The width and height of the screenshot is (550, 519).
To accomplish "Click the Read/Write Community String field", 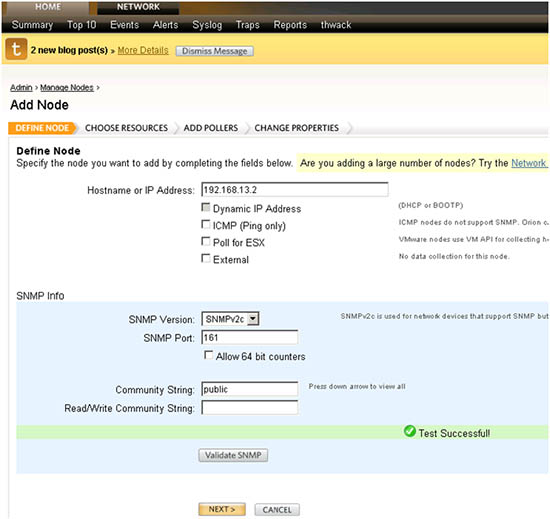I will tap(250, 407).
